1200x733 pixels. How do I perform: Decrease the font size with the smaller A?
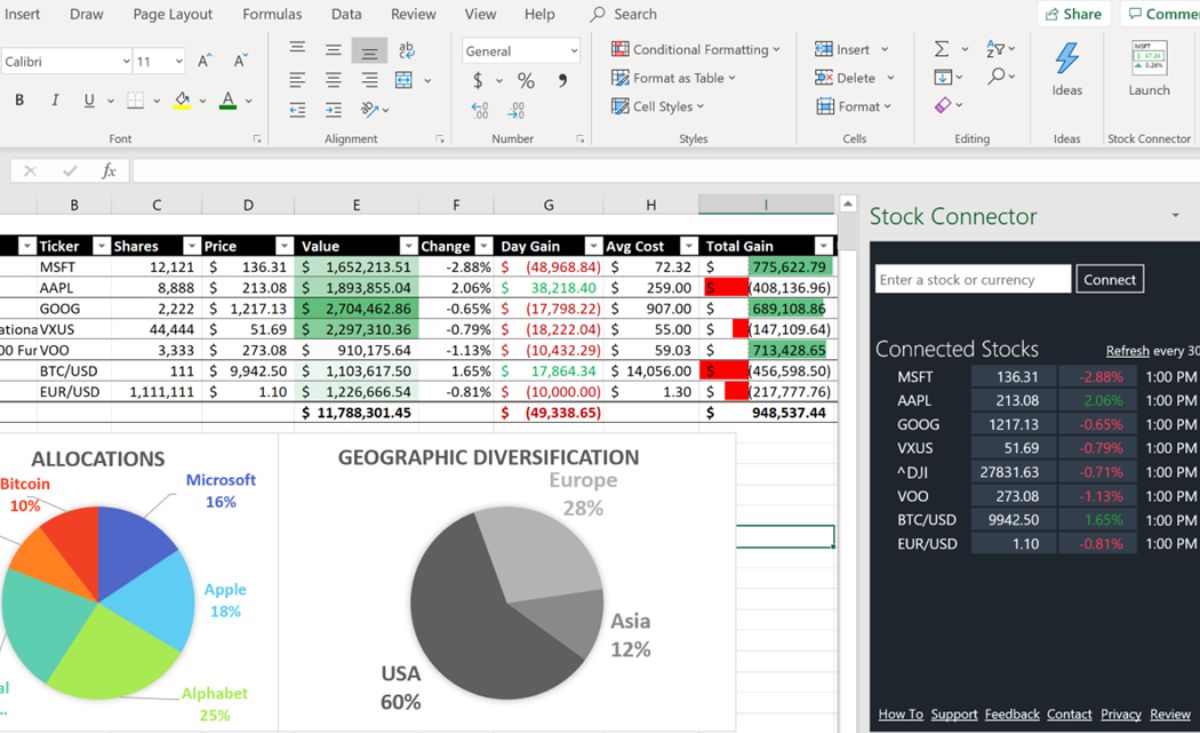tap(240, 61)
